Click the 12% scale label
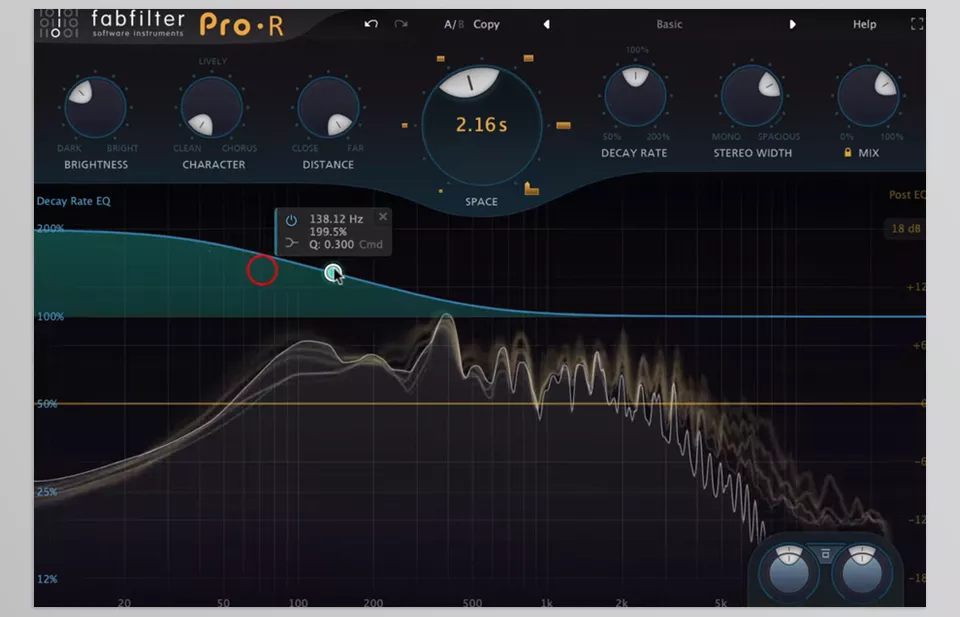The width and height of the screenshot is (960, 617). (47, 579)
